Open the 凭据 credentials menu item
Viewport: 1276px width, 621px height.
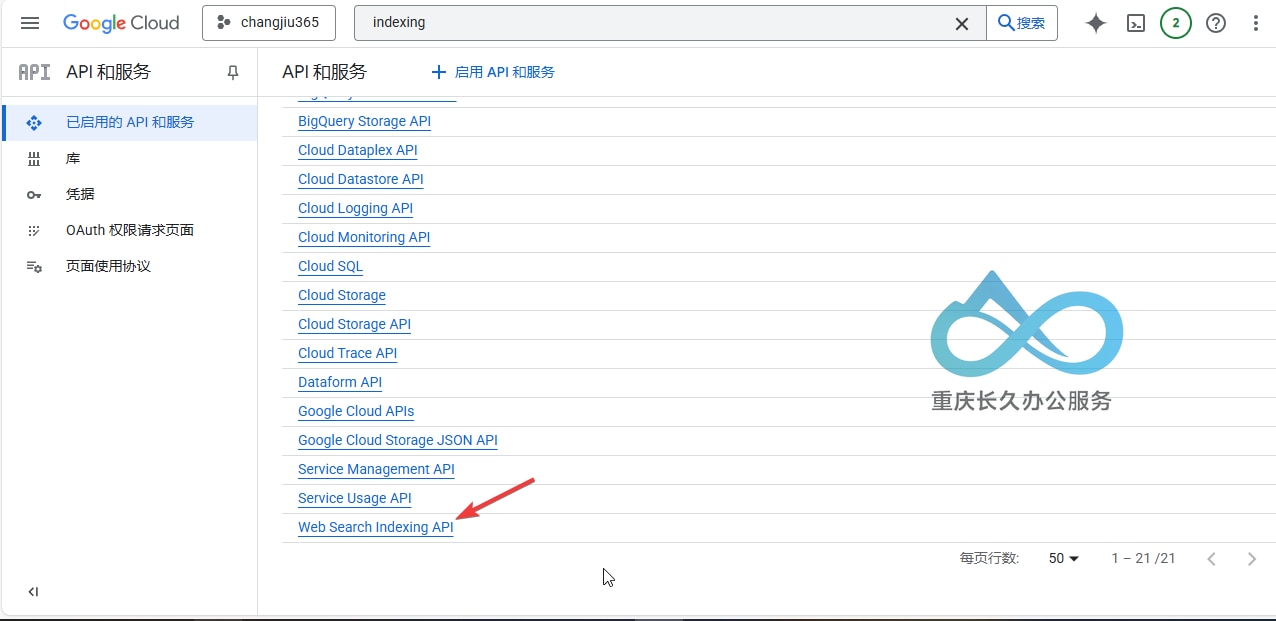click(x=129, y=194)
